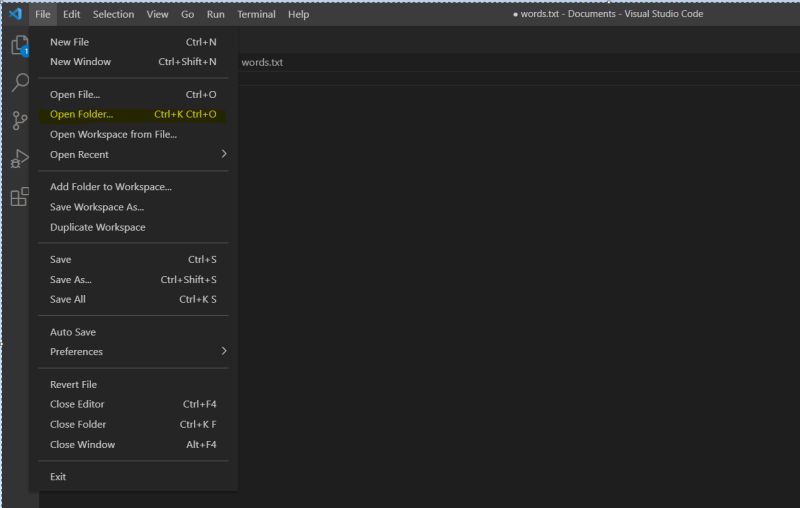This screenshot has width=800, height=508.
Task: Choose New File from the File menu
Action: click(x=133, y=42)
